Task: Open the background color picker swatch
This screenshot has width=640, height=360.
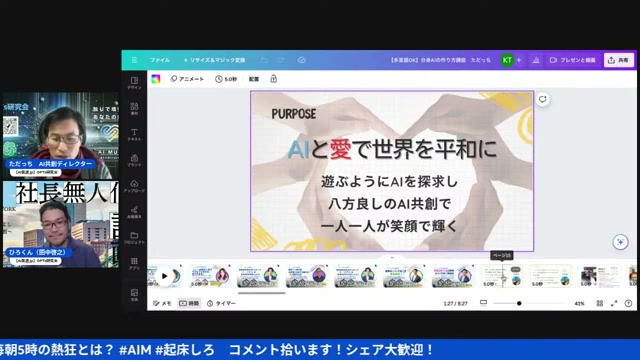Action: (x=156, y=79)
